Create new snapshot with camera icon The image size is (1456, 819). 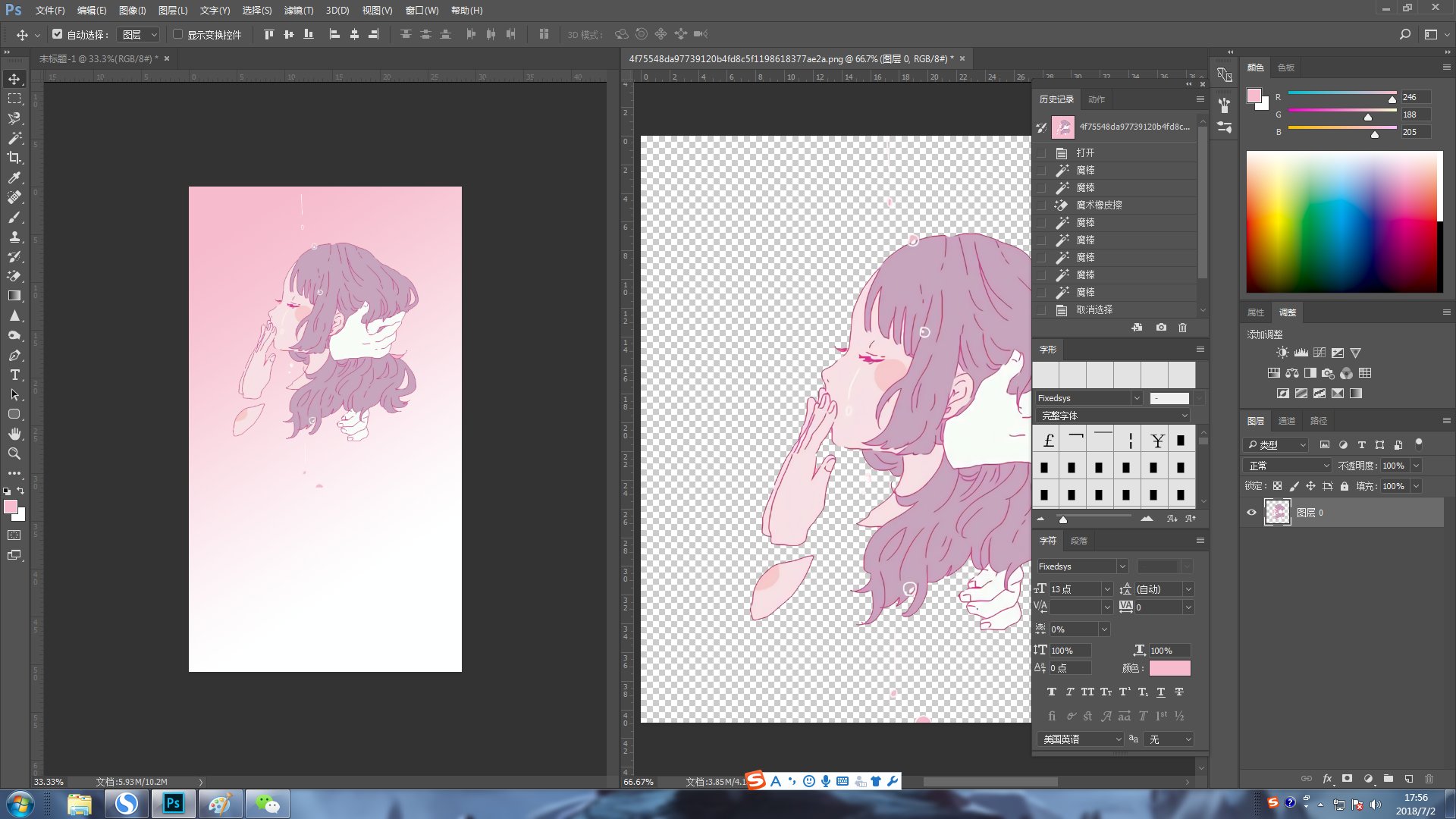click(x=1161, y=328)
